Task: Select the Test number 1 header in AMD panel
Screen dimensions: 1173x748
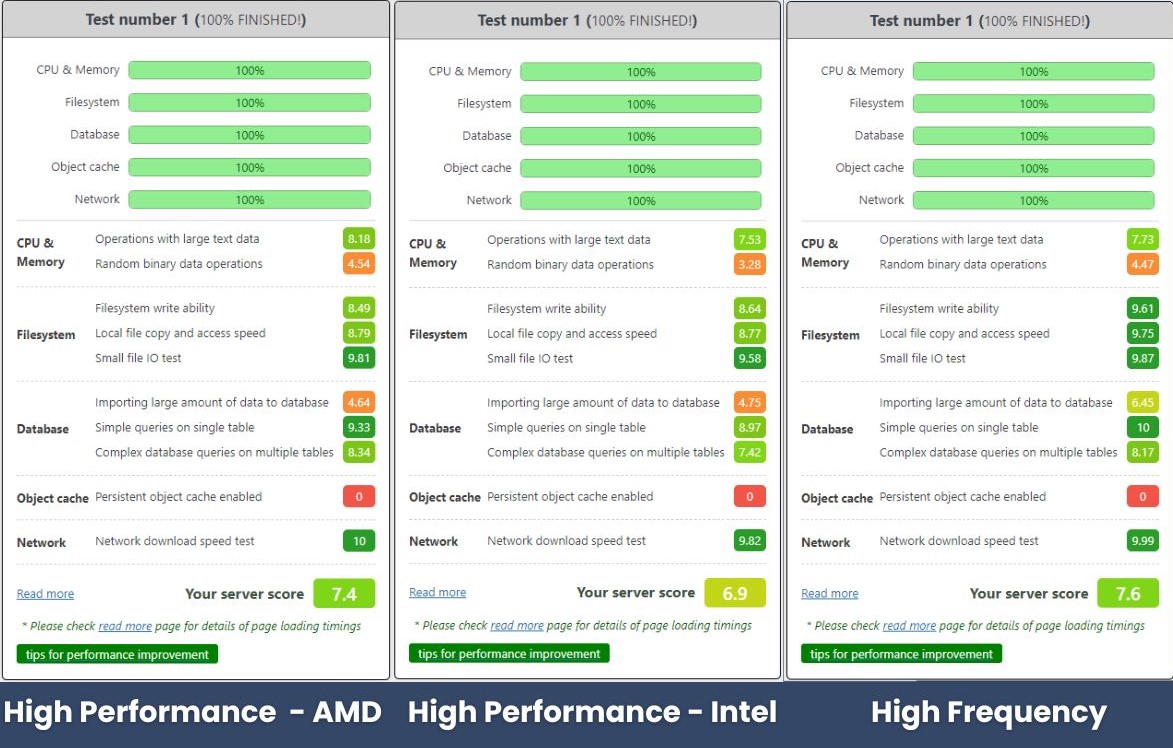Action: tap(196, 18)
